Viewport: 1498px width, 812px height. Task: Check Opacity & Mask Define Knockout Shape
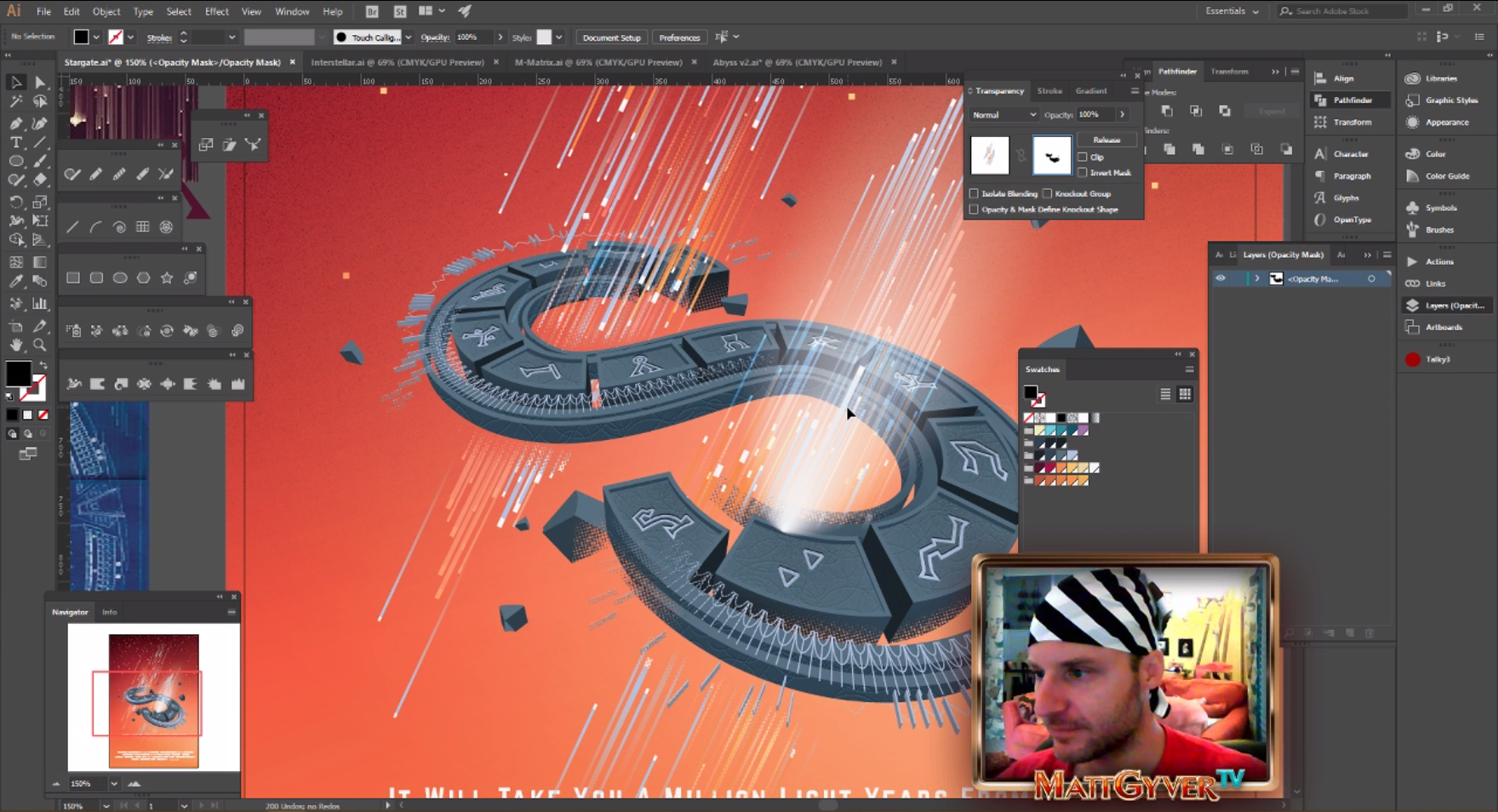pyautogui.click(x=974, y=209)
